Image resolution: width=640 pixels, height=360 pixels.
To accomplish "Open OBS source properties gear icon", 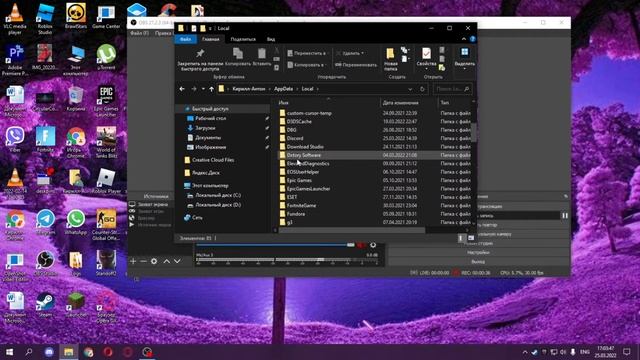I will tap(154, 261).
